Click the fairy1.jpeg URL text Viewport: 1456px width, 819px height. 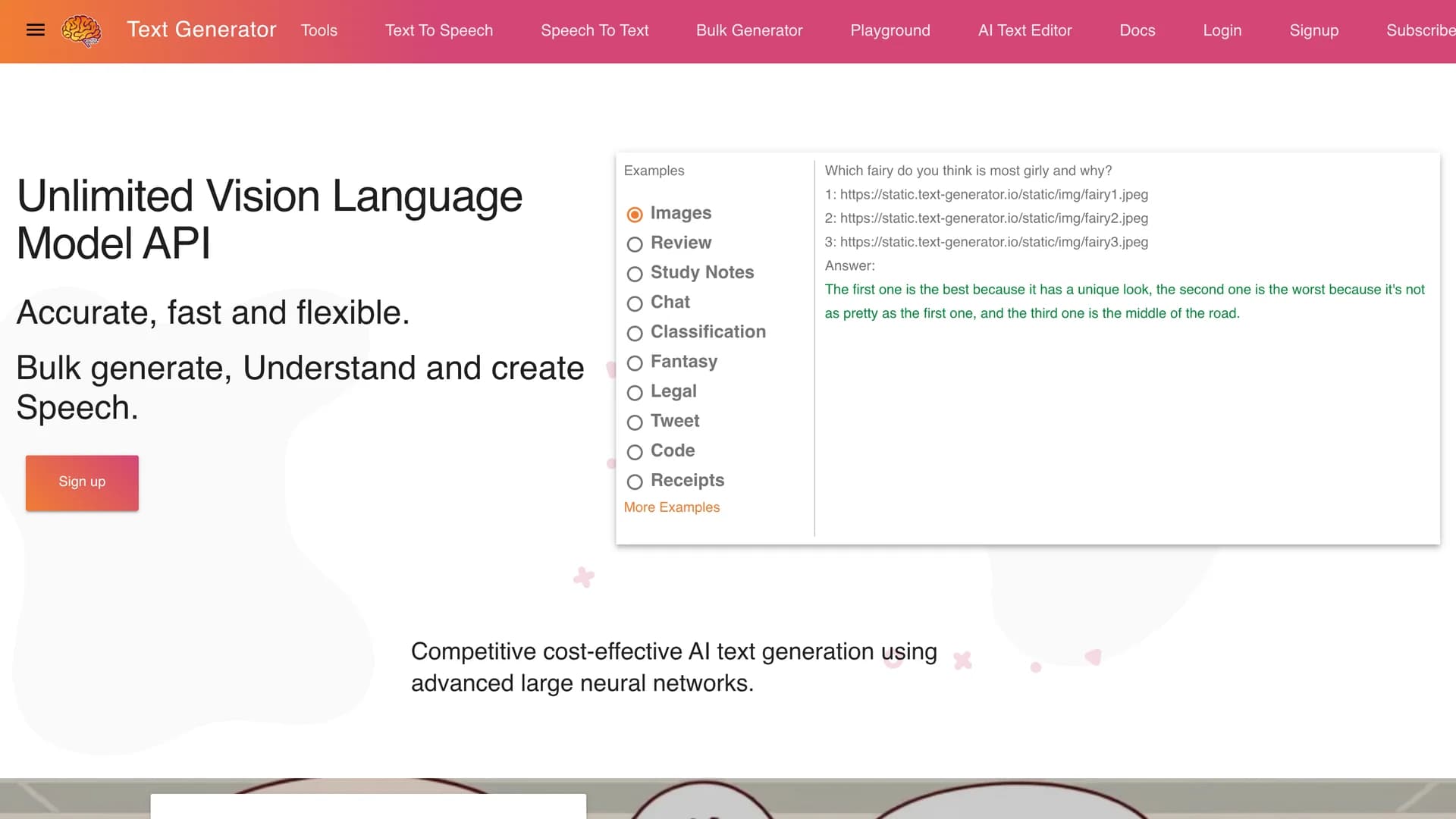tap(993, 194)
